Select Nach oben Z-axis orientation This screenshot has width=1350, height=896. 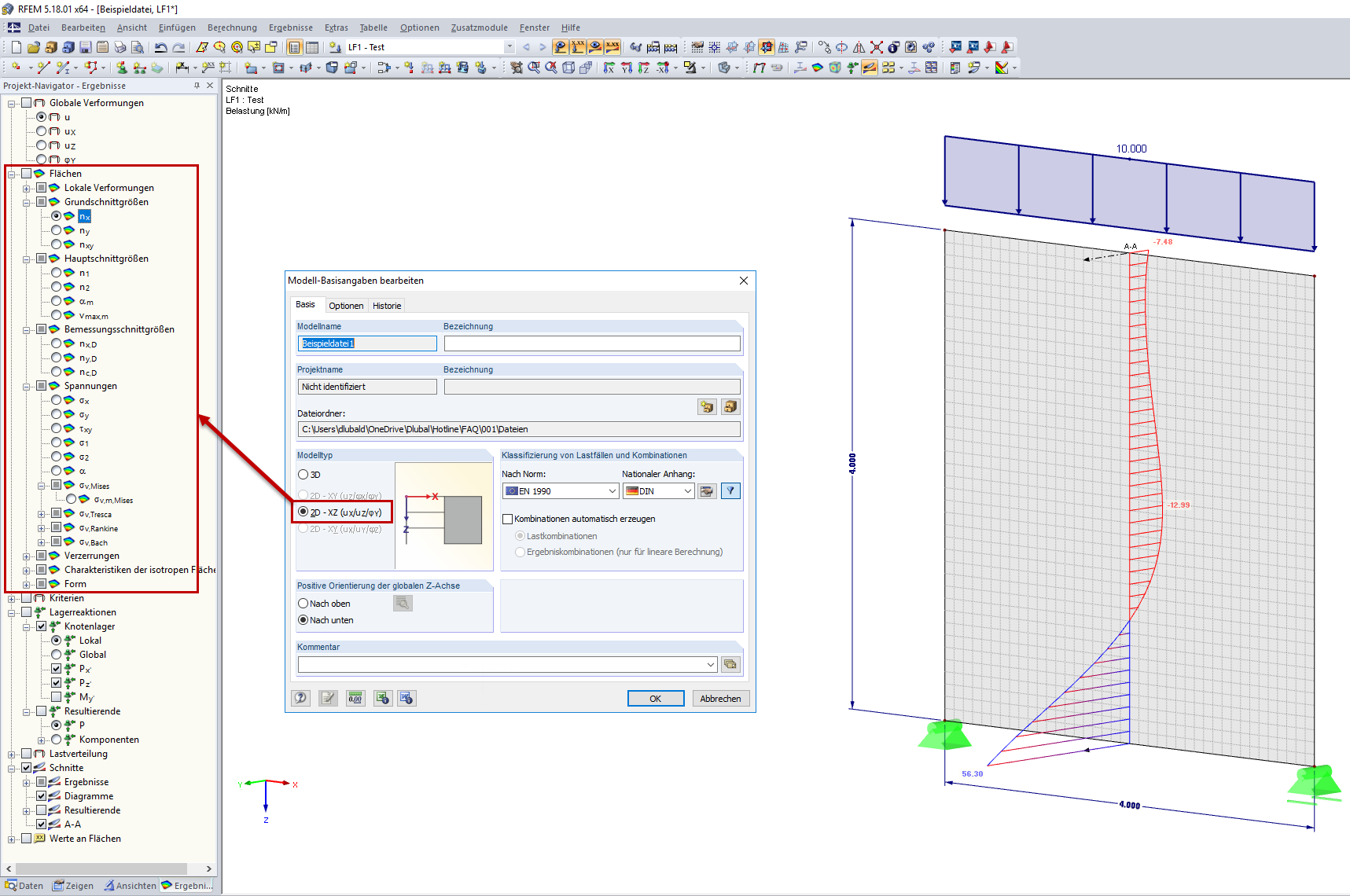[x=303, y=604]
